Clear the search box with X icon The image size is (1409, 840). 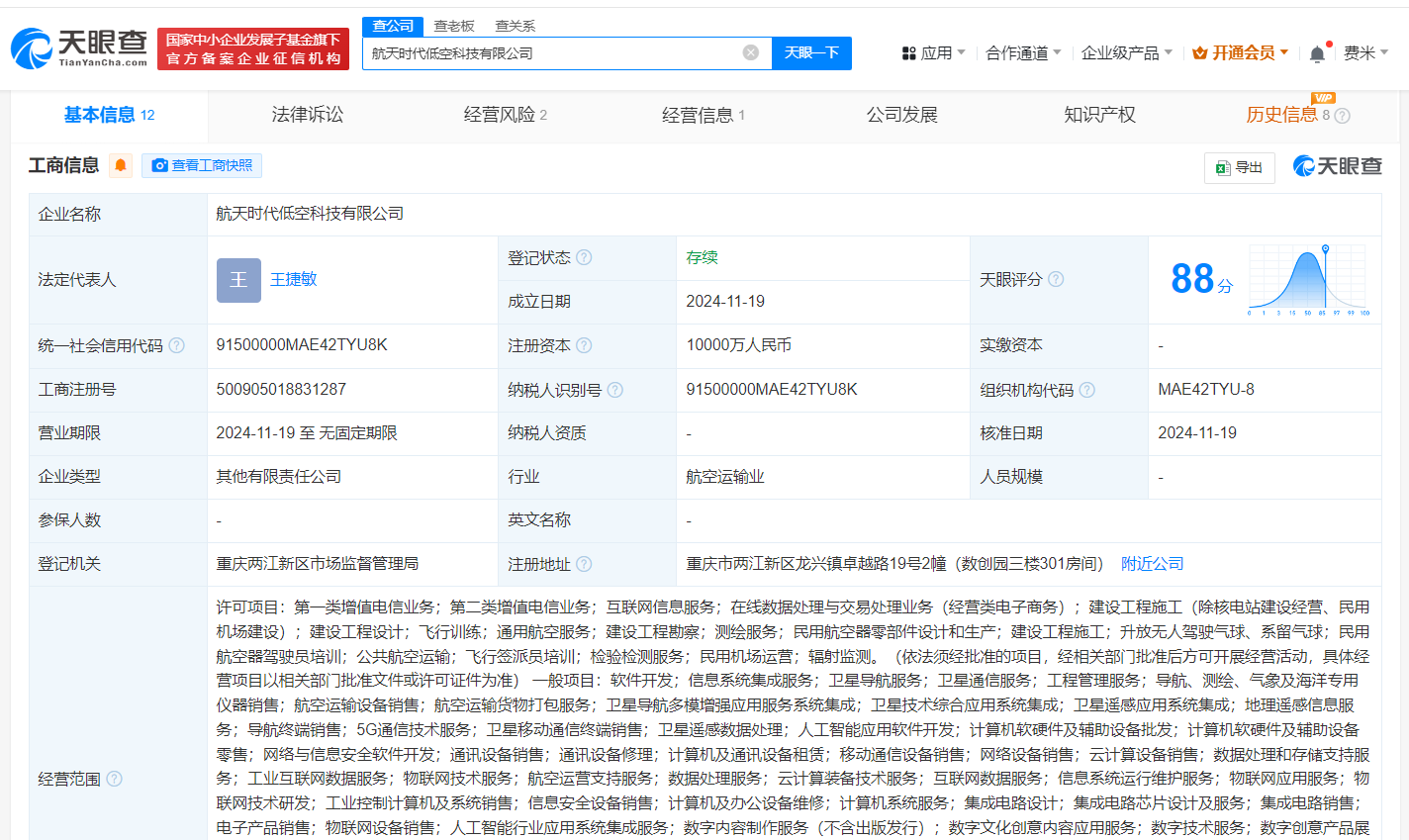pyautogui.click(x=751, y=52)
